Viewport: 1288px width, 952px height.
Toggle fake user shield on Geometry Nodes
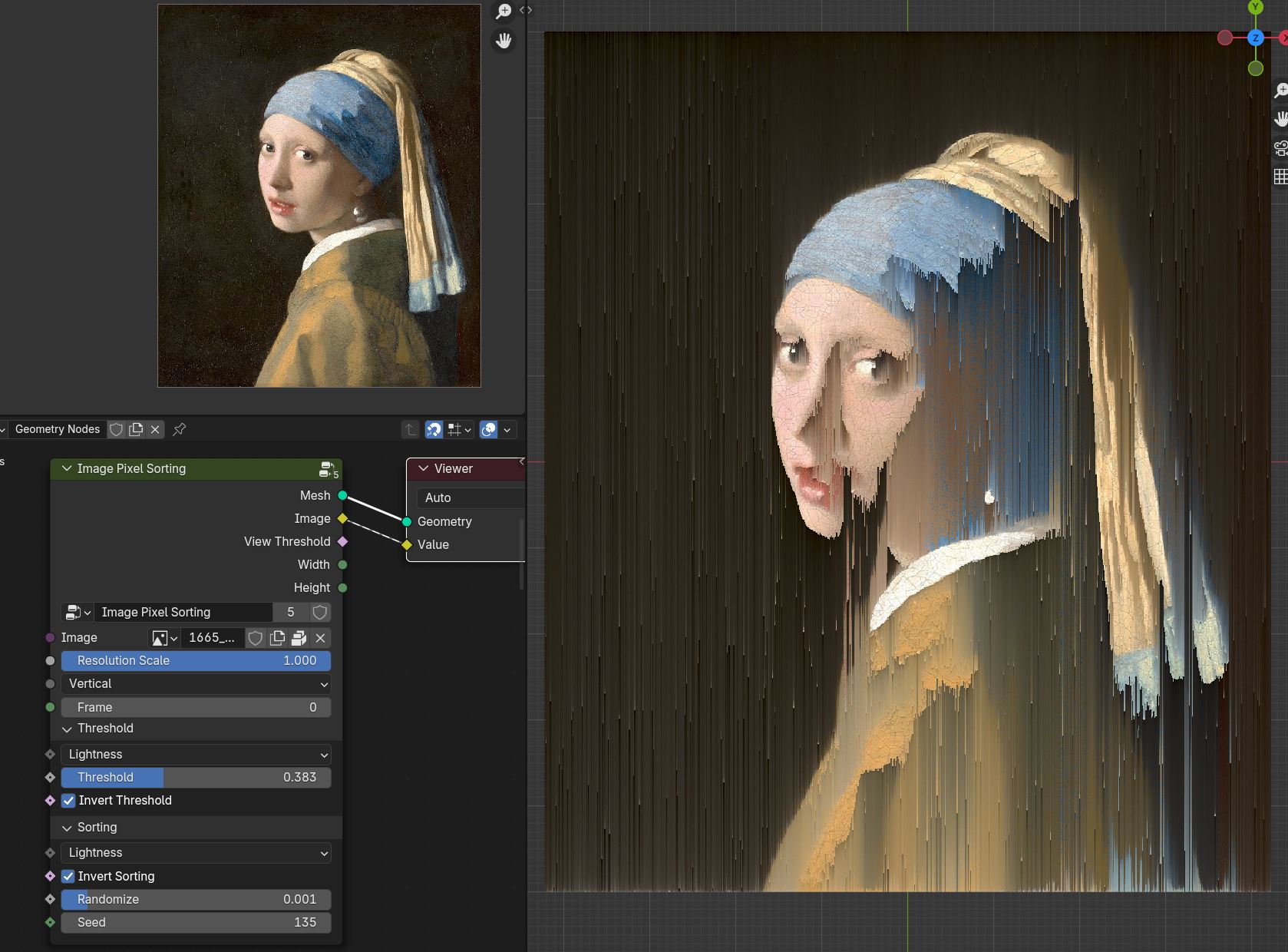(117, 429)
